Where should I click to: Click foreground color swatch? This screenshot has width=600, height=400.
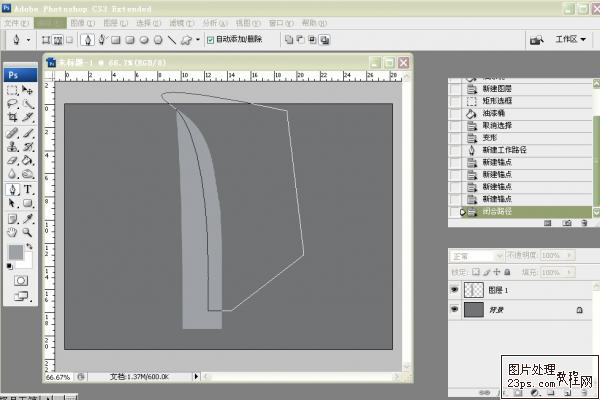tap(16, 253)
